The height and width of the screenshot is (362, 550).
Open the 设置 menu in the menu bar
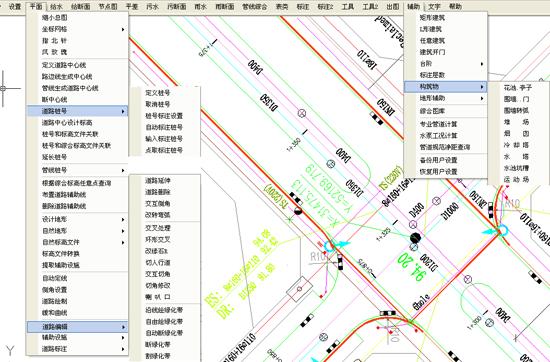point(15,6)
